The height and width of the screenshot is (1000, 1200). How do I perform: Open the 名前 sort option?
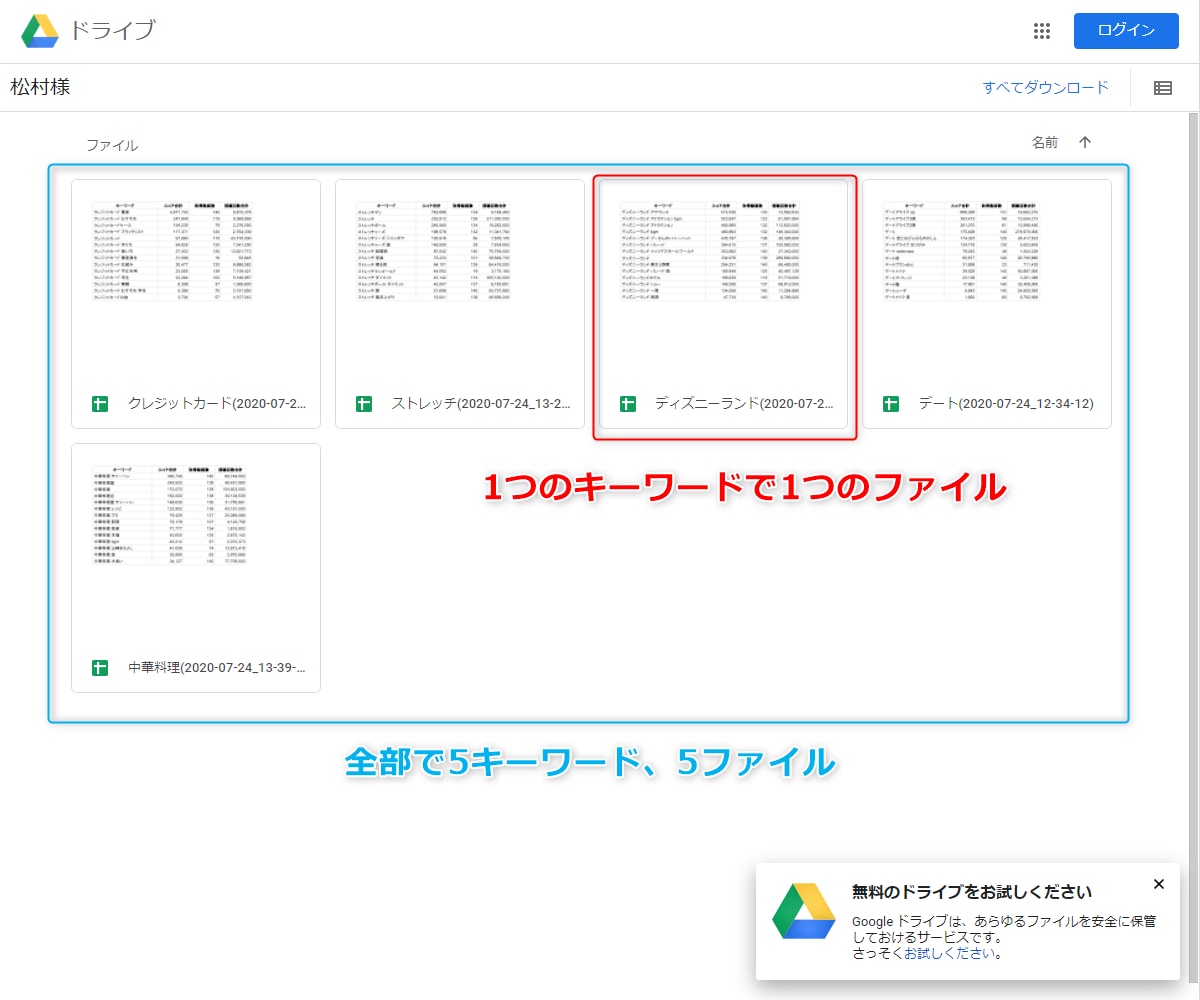[x=1045, y=143]
